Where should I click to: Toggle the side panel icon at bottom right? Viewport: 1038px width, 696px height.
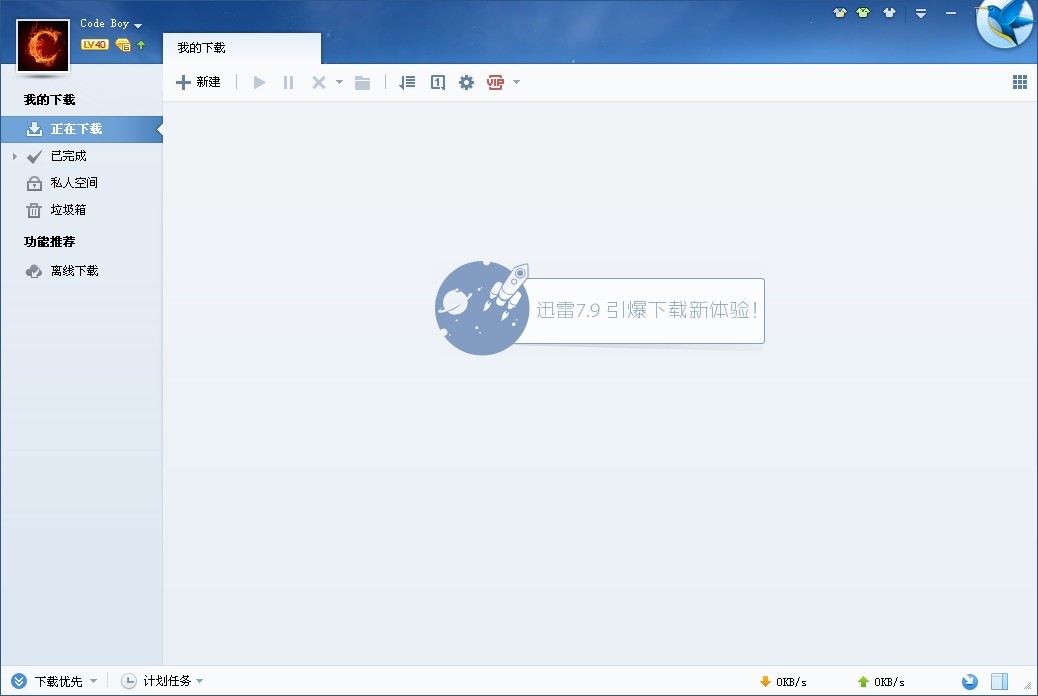click(x=1000, y=681)
